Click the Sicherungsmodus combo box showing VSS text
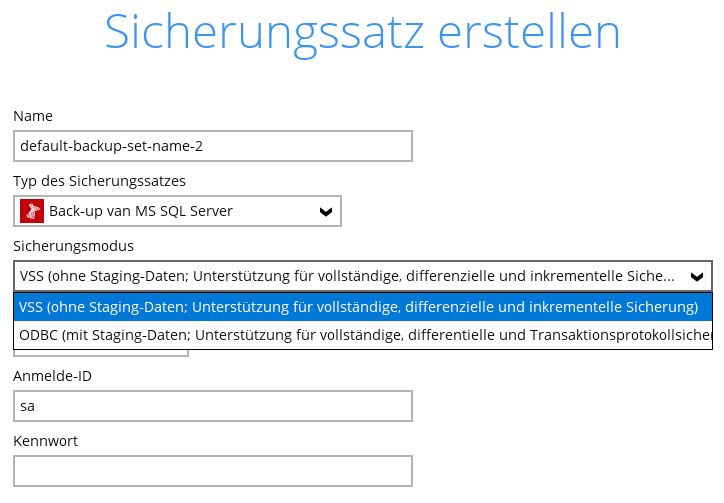 click(363, 276)
